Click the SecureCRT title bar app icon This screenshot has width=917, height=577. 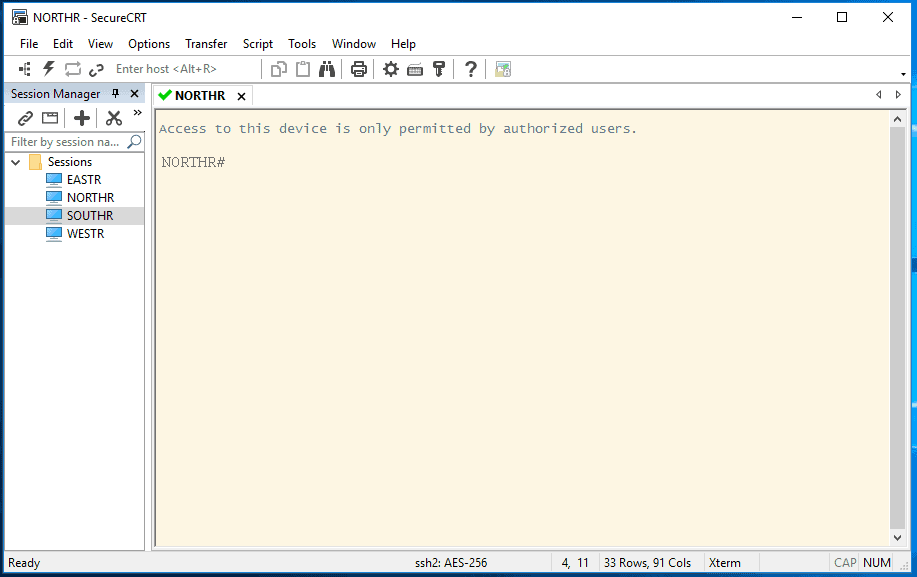tap(19, 18)
